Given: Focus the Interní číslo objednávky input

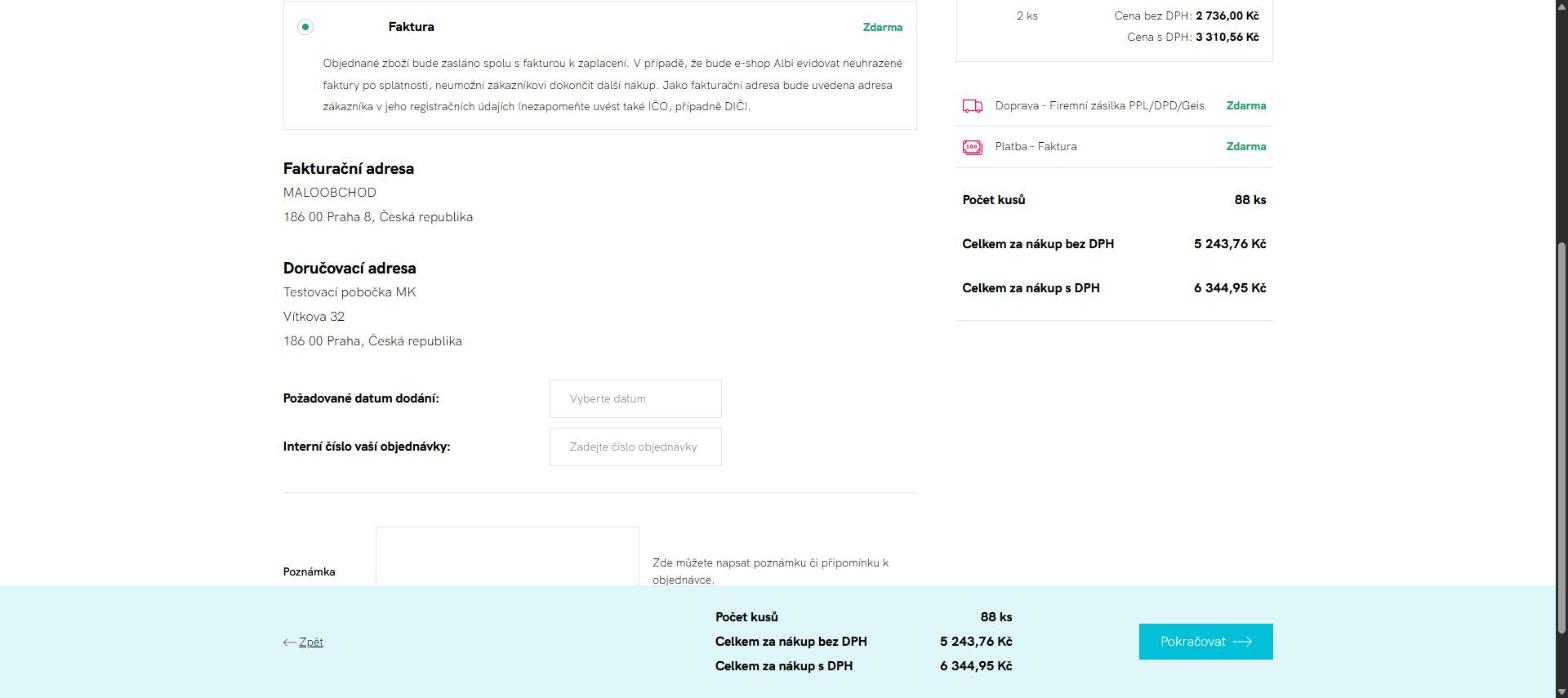Looking at the screenshot, I should [x=635, y=447].
